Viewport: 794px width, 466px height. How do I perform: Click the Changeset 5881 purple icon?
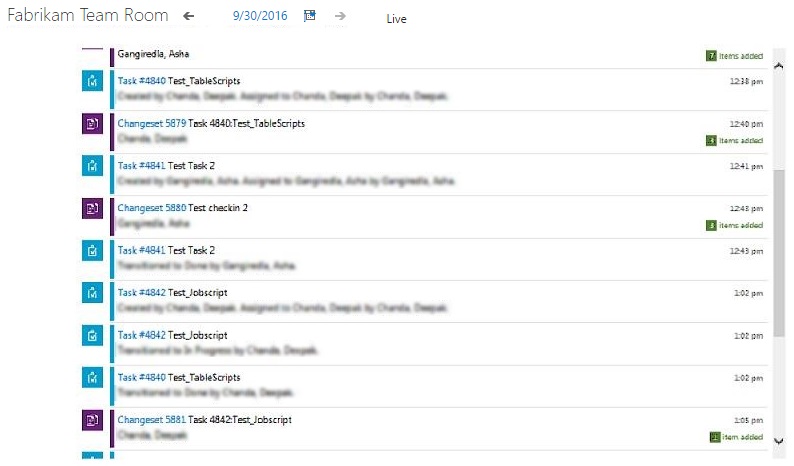92,420
